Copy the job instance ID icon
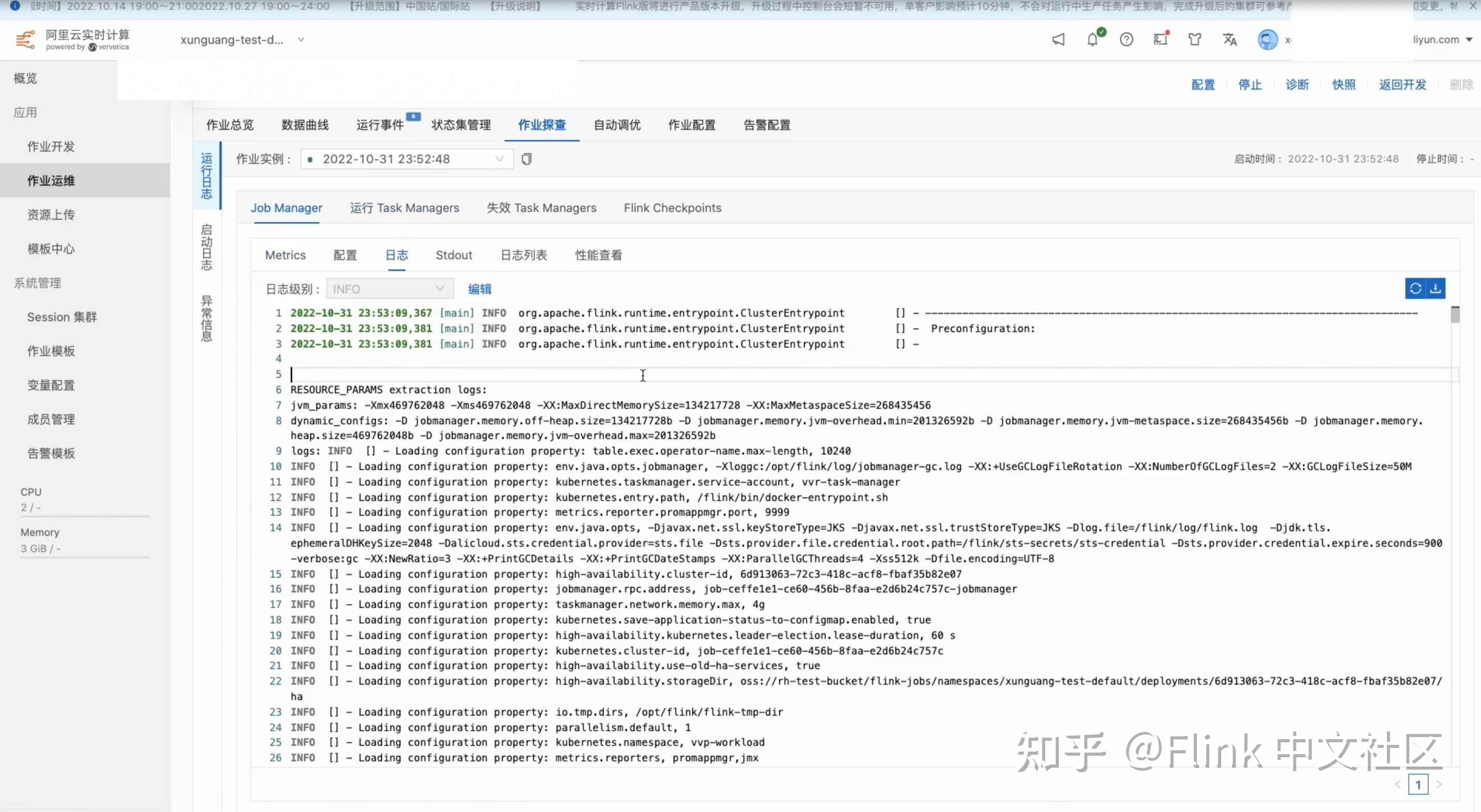This screenshot has height=812, width=1481. coord(527,159)
